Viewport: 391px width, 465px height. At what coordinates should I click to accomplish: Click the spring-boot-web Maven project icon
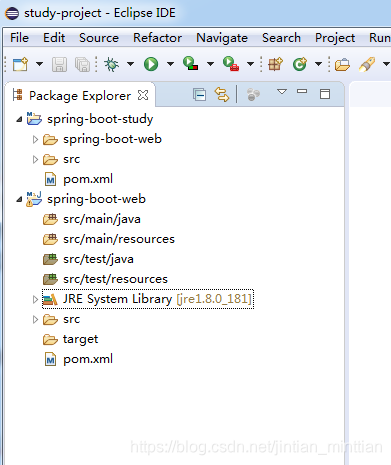pos(34,199)
